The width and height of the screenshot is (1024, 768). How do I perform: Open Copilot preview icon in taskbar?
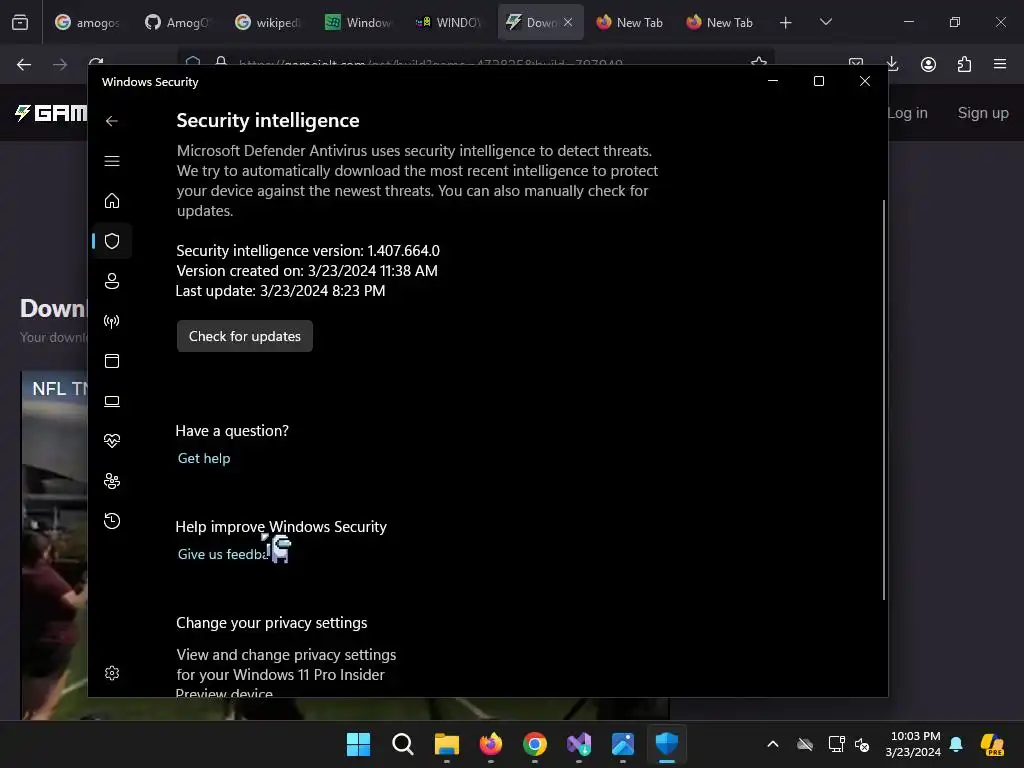(x=992, y=744)
